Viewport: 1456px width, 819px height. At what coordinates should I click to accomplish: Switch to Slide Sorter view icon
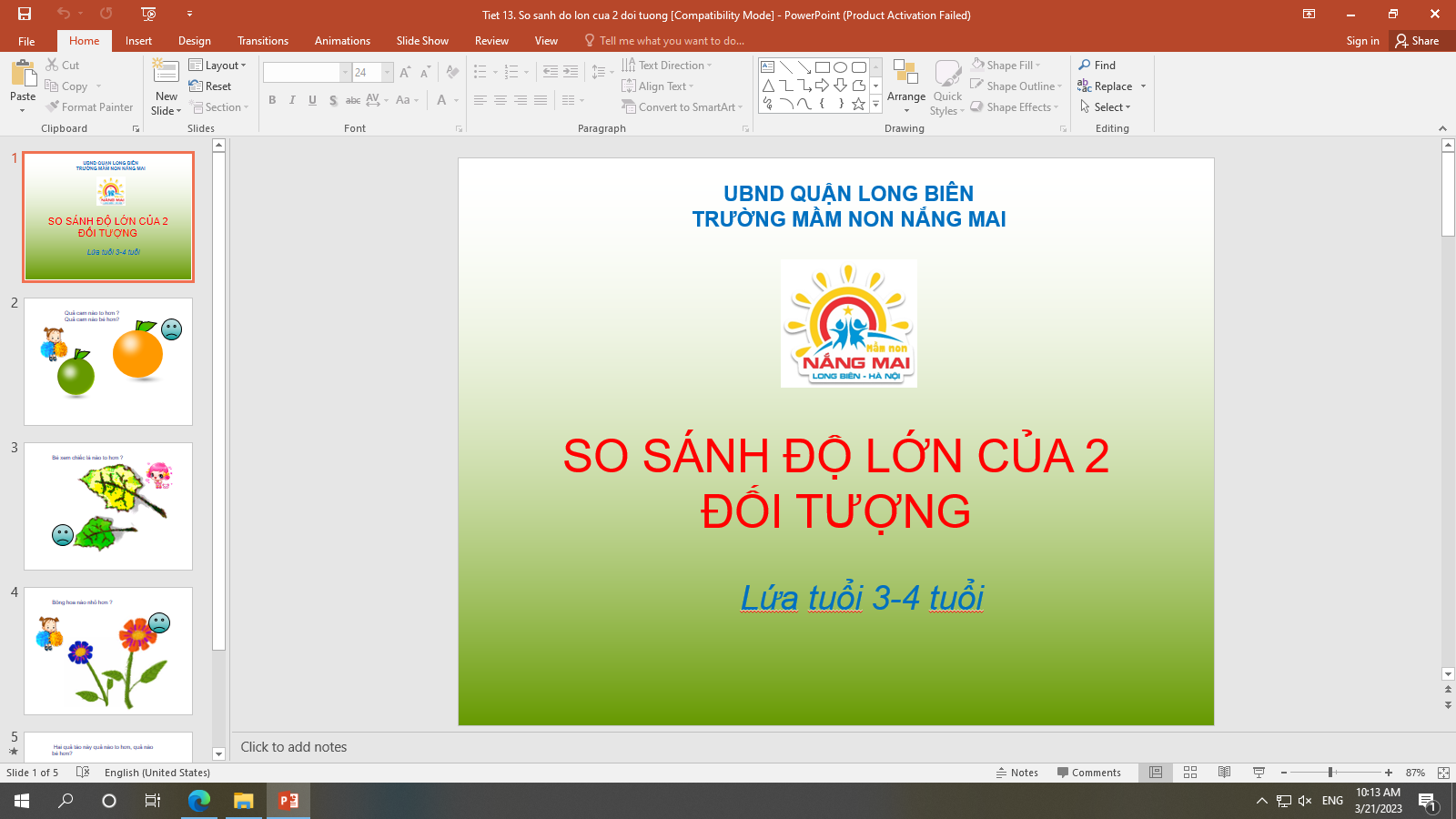(x=1190, y=773)
